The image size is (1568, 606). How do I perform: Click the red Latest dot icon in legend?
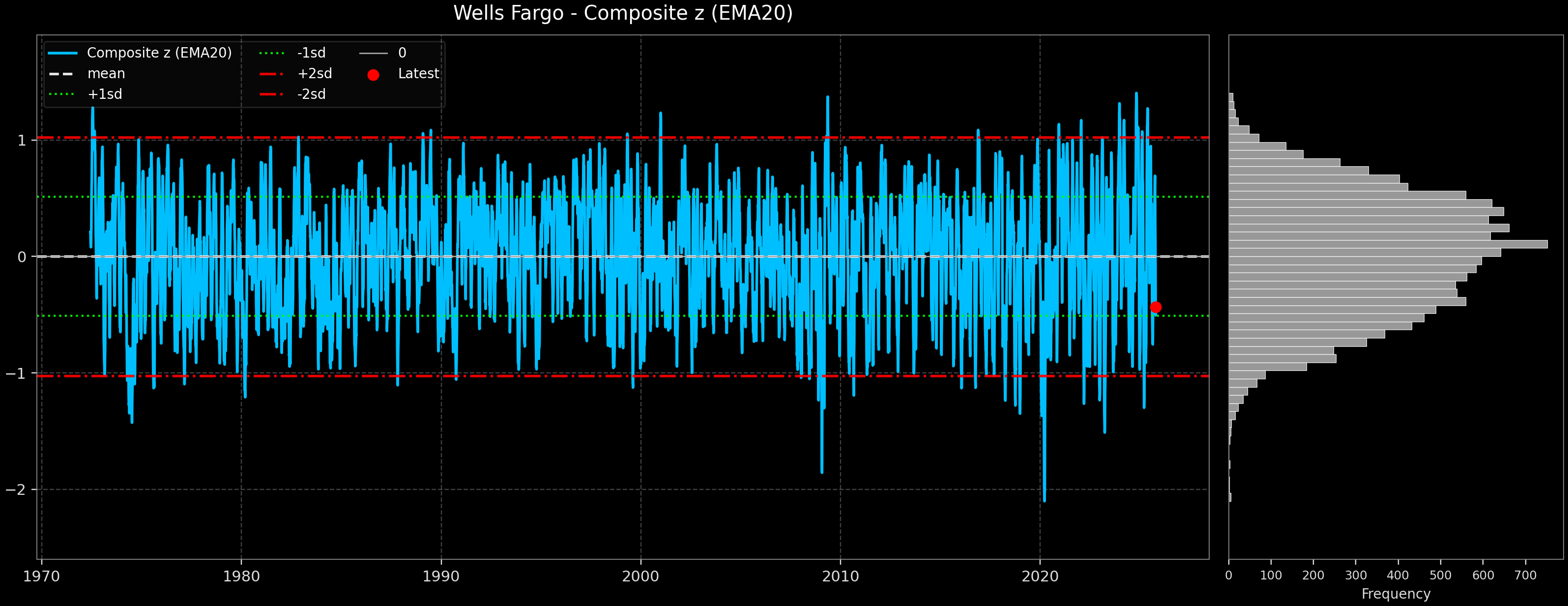[x=375, y=73]
